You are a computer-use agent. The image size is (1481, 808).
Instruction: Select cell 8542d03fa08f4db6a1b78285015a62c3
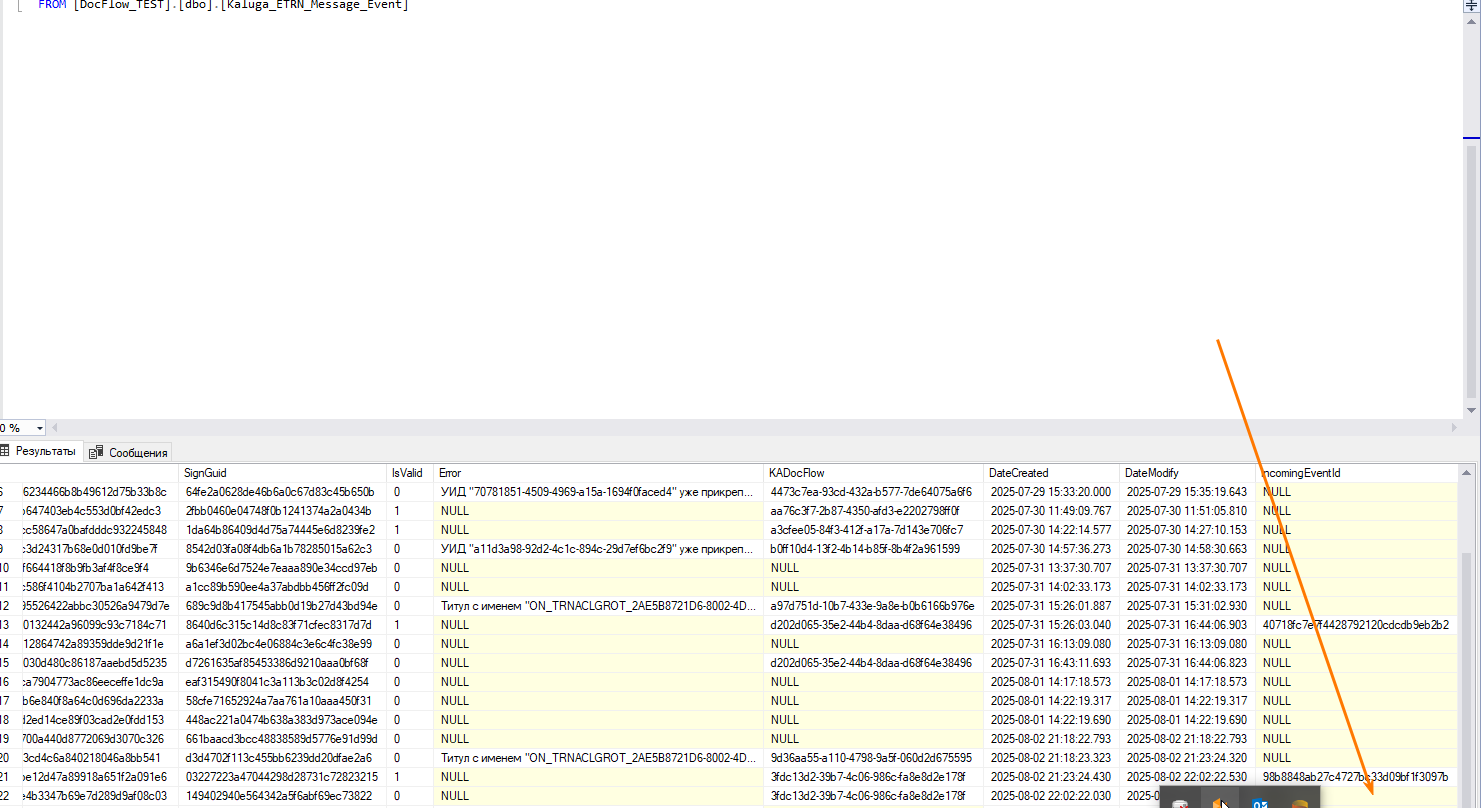pyautogui.click(x=283, y=549)
